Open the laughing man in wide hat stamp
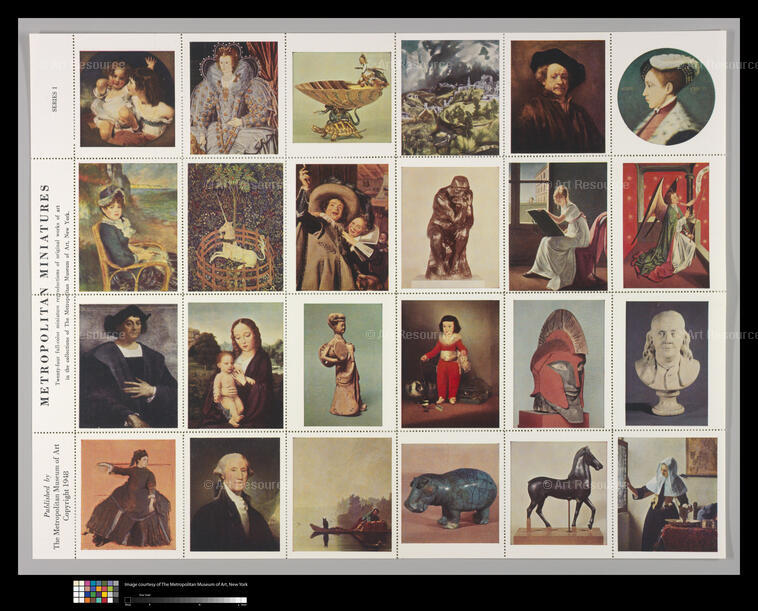Image resolution: width=758 pixels, height=611 pixels. click(x=342, y=227)
